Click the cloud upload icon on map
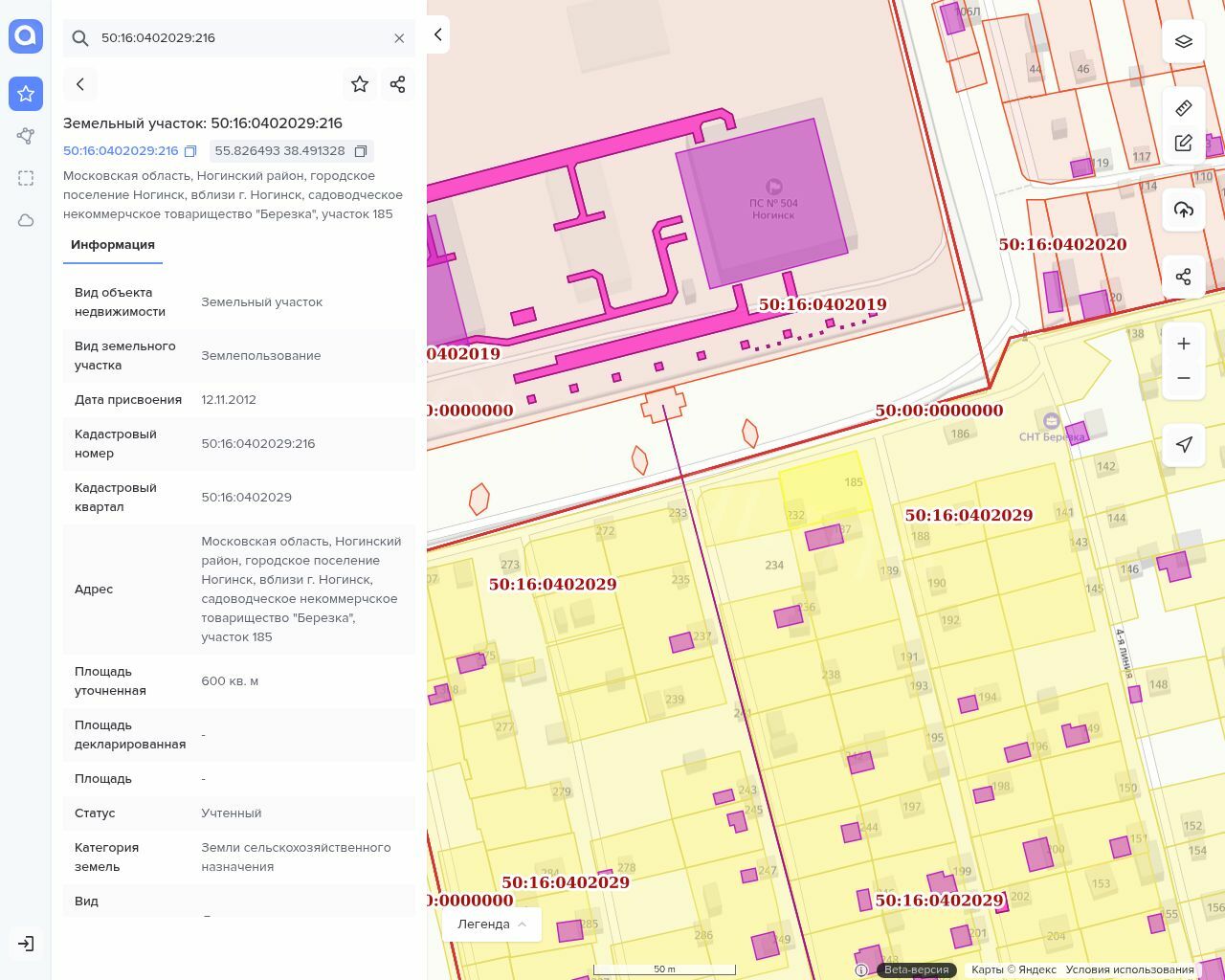The height and width of the screenshot is (980, 1225). [1184, 210]
